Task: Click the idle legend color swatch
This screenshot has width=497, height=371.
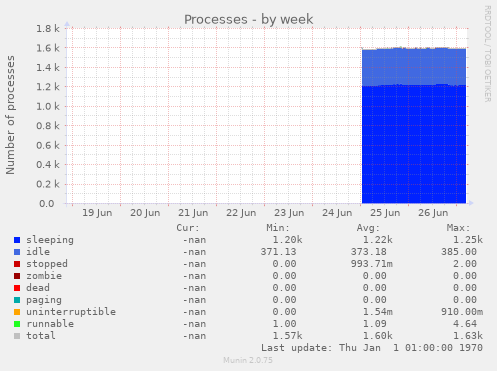Action: coord(17,252)
